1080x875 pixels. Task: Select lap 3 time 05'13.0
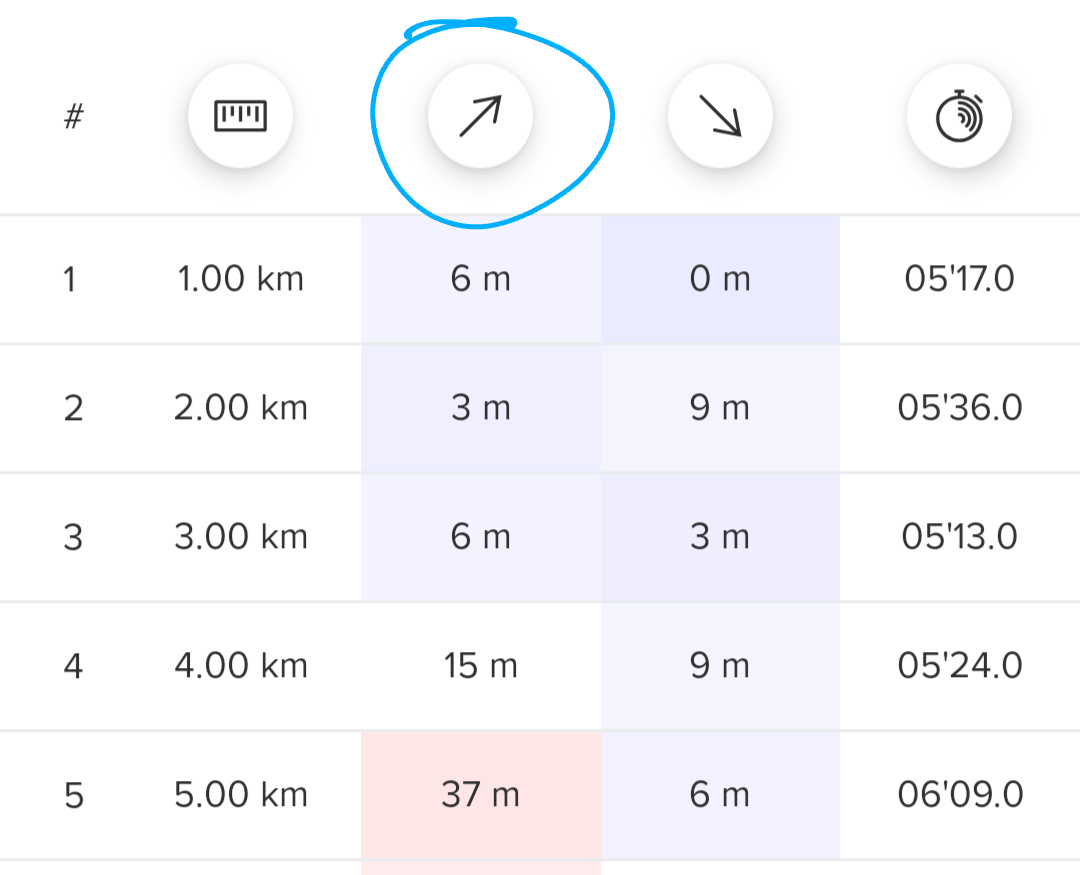click(959, 537)
